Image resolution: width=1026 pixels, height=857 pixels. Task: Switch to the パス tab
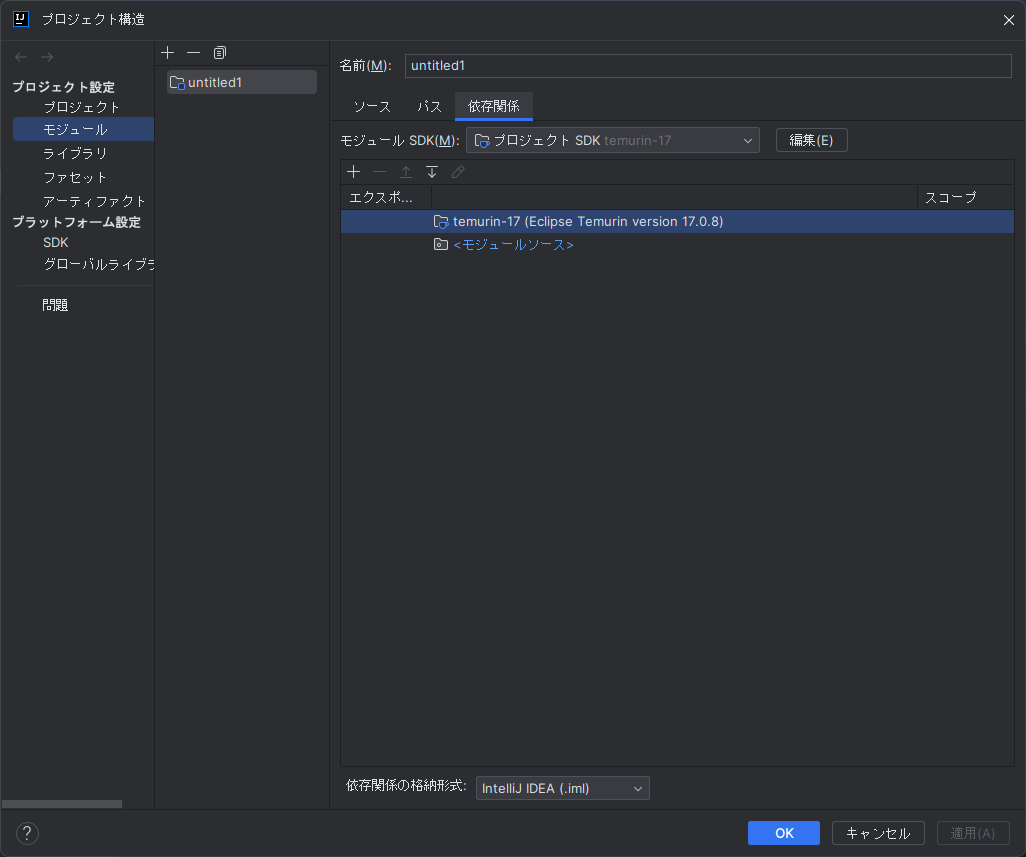(429, 107)
